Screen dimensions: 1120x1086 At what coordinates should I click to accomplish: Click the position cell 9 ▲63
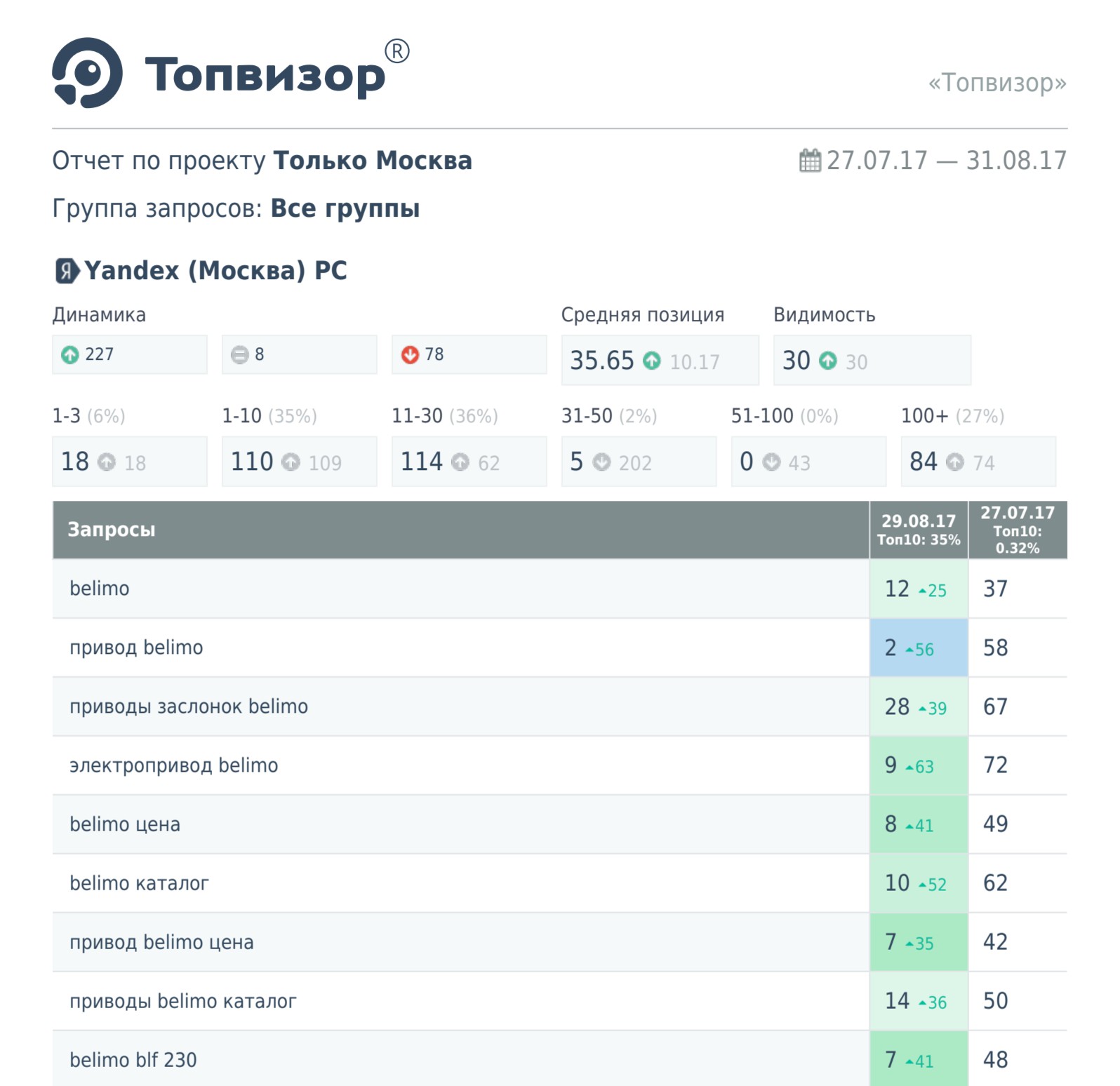click(x=919, y=765)
